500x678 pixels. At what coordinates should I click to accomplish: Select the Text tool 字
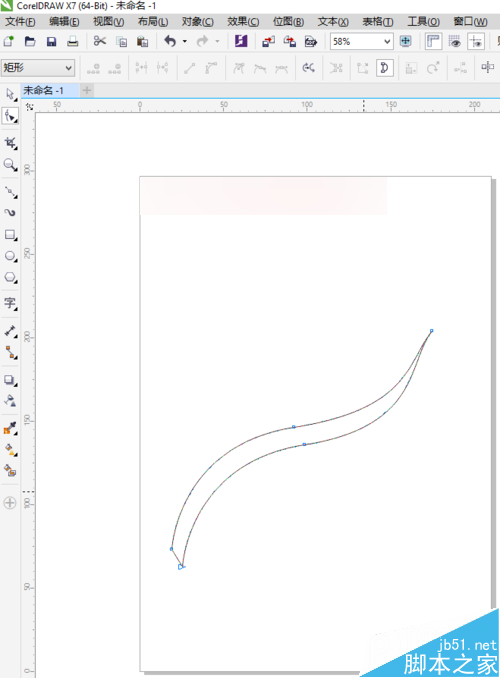[10, 303]
